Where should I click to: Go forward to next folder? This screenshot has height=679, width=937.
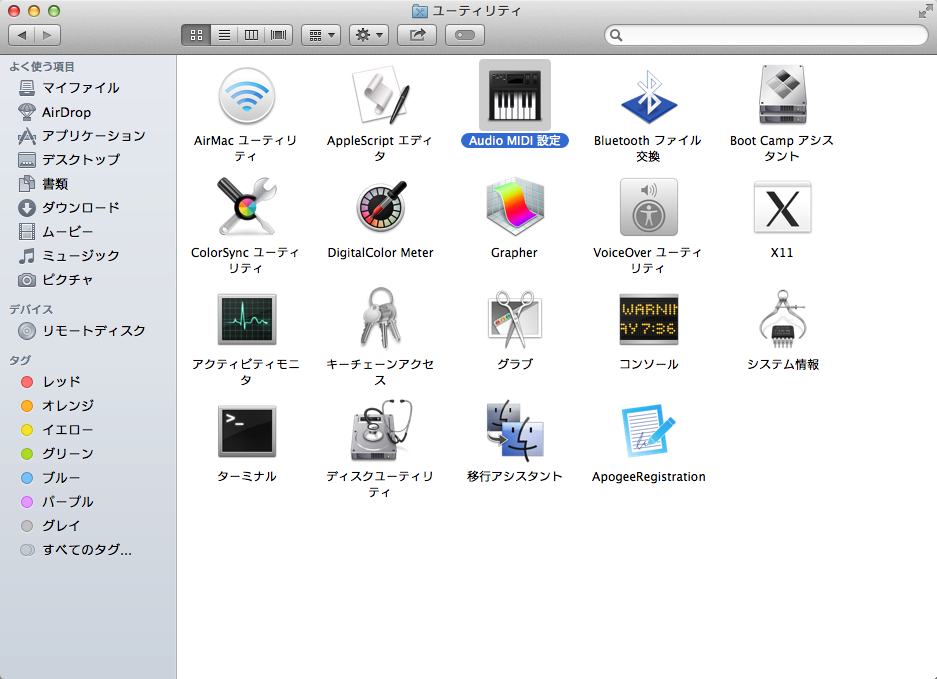[x=47, y=35]
